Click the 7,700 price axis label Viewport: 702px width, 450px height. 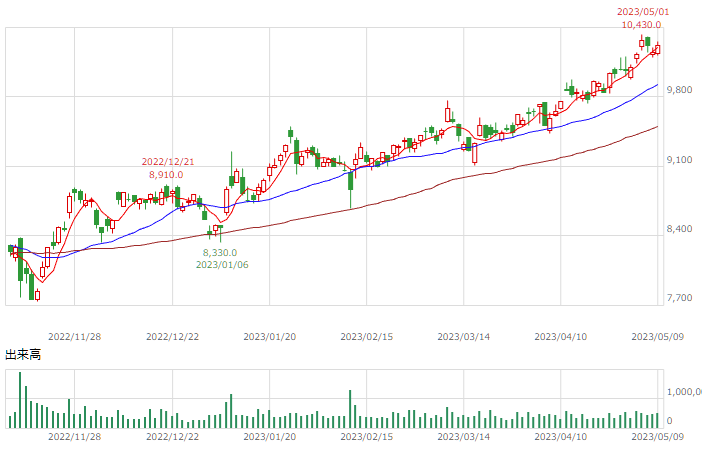679,298
